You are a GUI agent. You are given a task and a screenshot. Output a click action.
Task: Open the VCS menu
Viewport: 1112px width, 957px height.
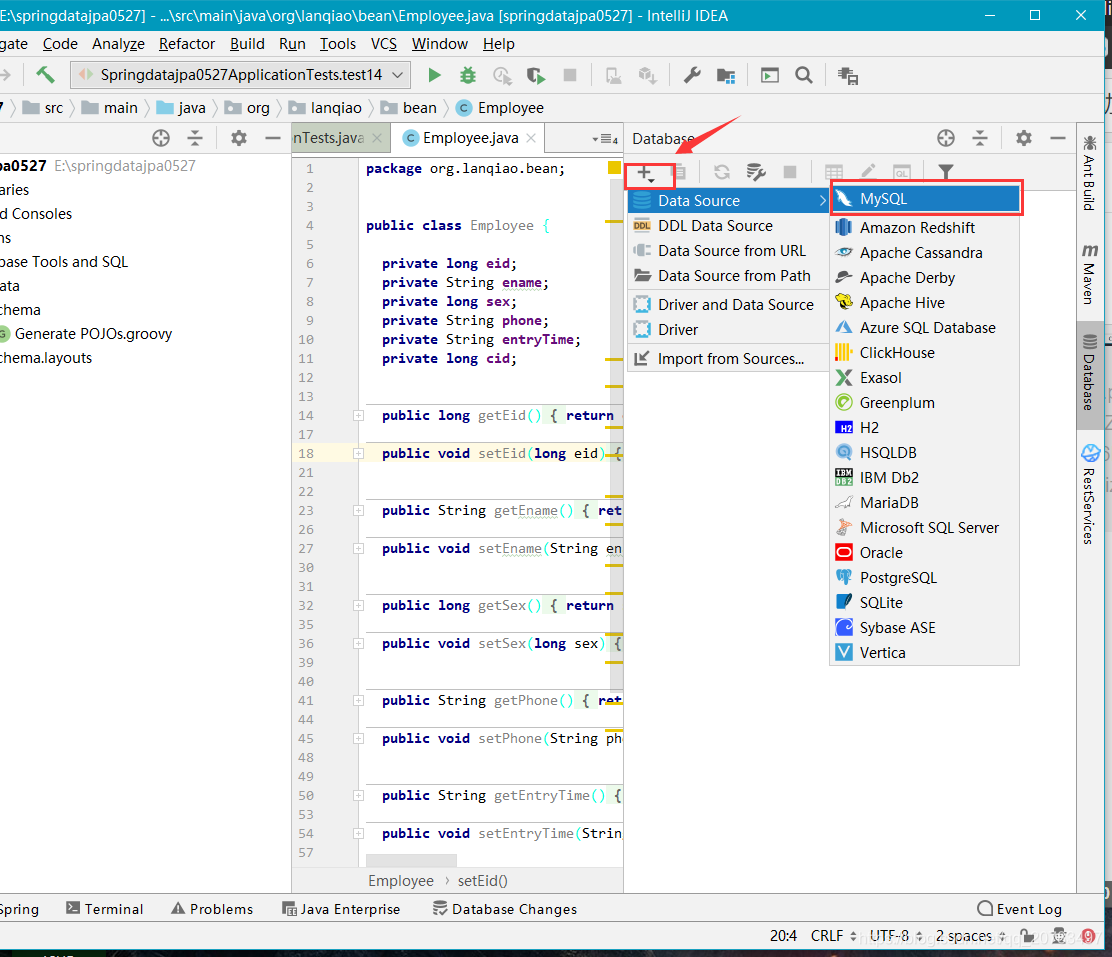(x=384, y=44)
